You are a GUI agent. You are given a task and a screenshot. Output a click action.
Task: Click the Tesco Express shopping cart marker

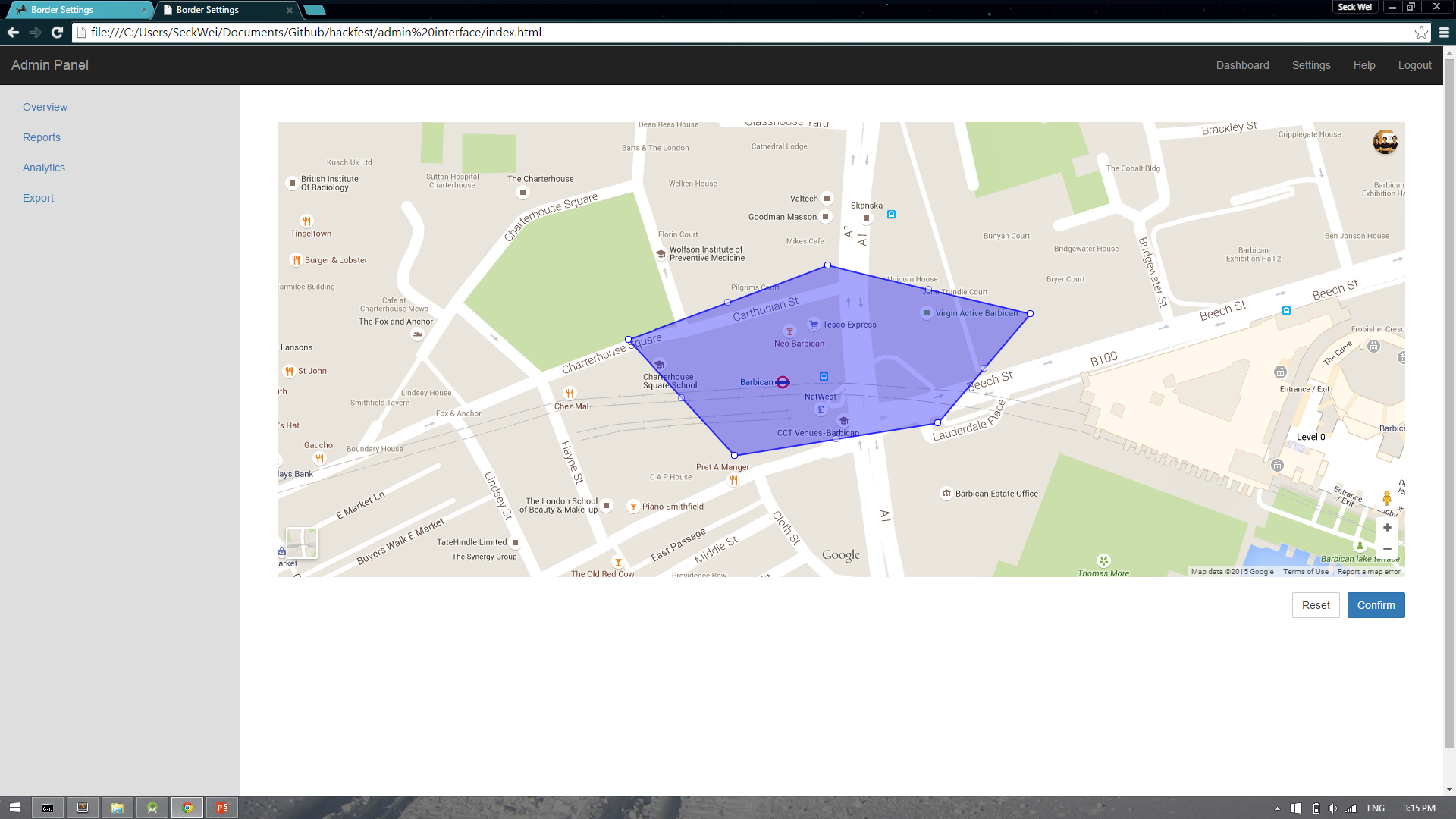tap(814, 325)
